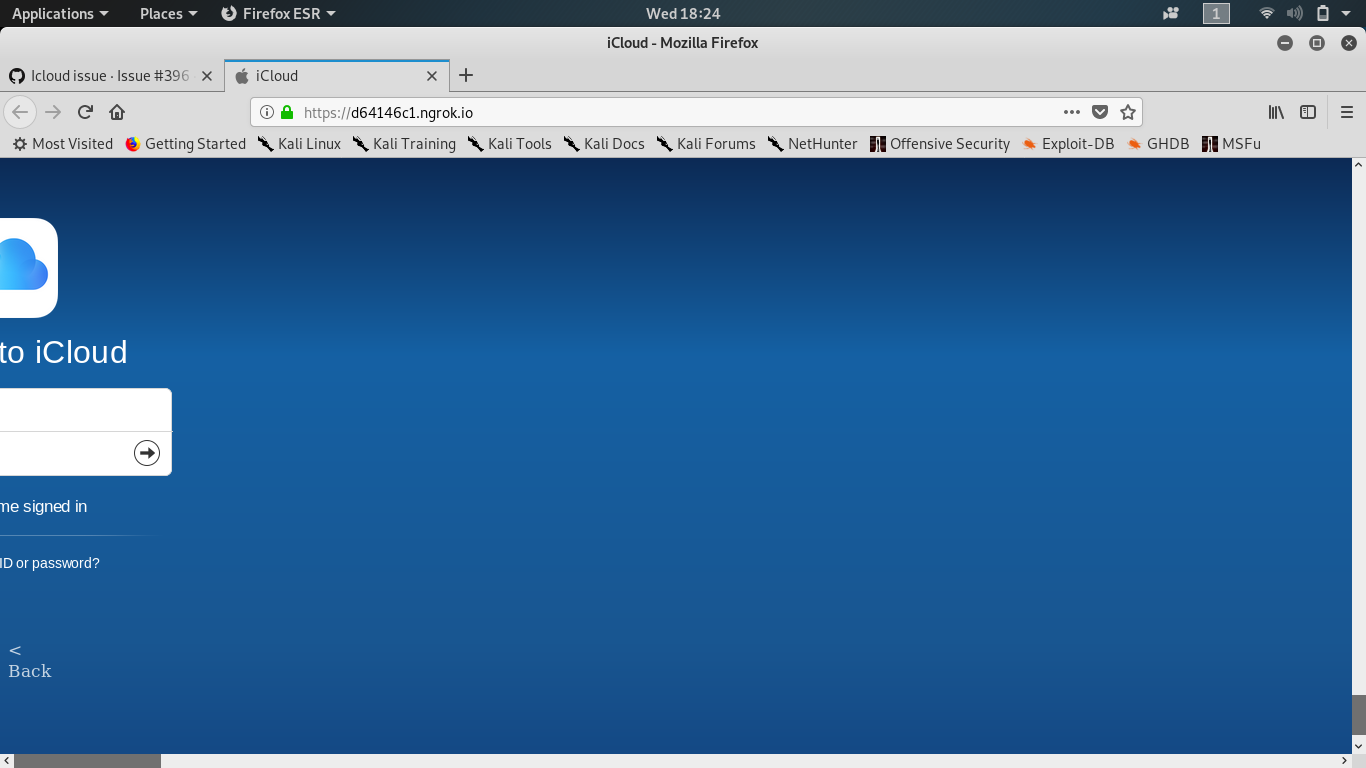The image size is (1366, 768).
Task: Open Kali Linux bookmark
Action: click(x=299, y=144)
